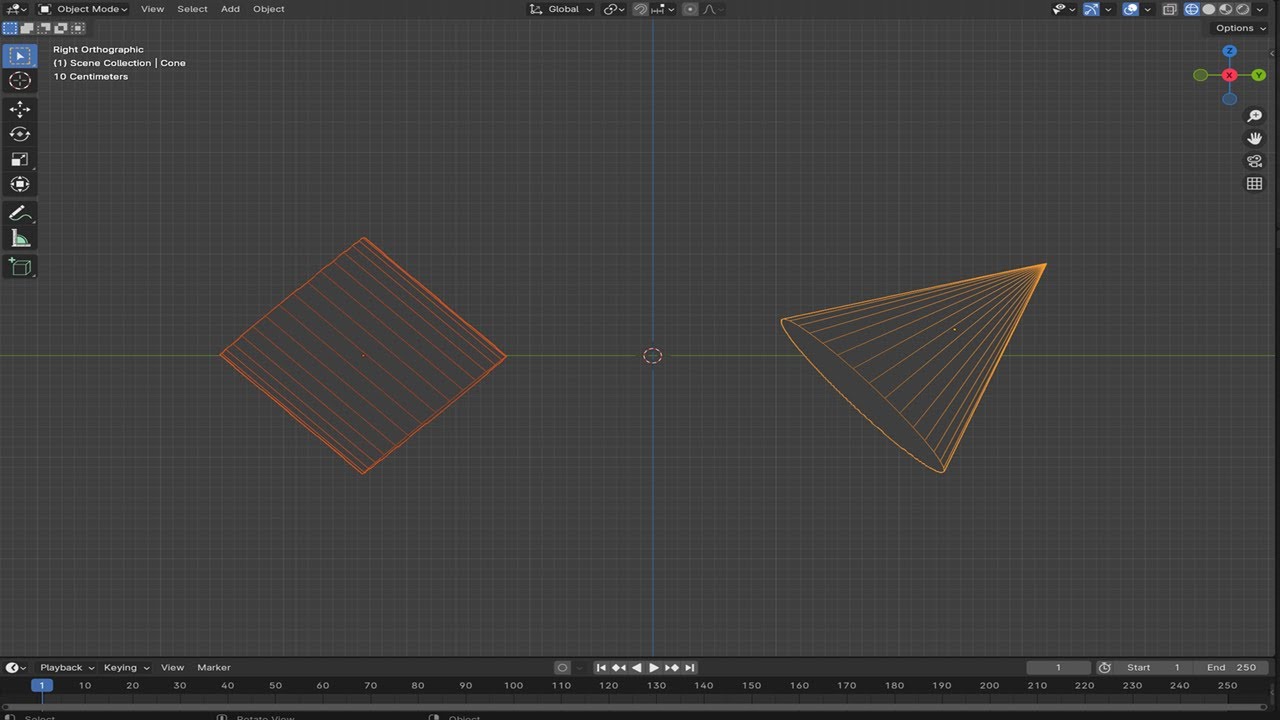The height and width of the screenshot is (720, 1280).
Task: Set selection mode to extend
Action: pyautogui.click(x=28, y=28)
